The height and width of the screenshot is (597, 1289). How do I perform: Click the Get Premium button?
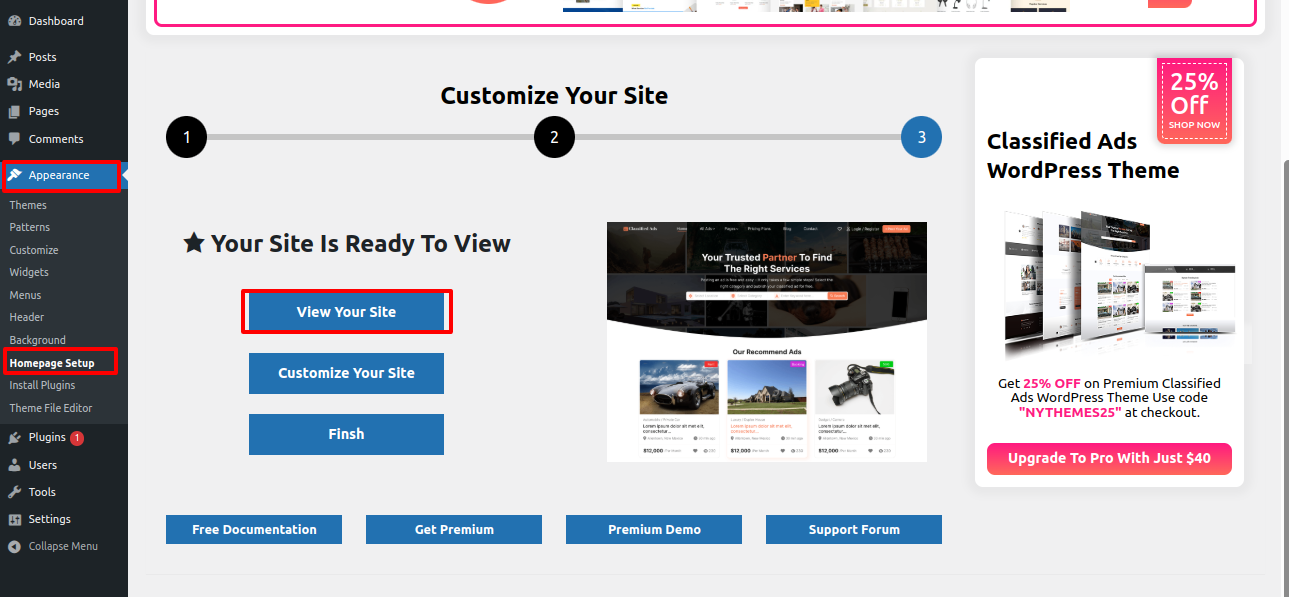(x=454, y=530)
